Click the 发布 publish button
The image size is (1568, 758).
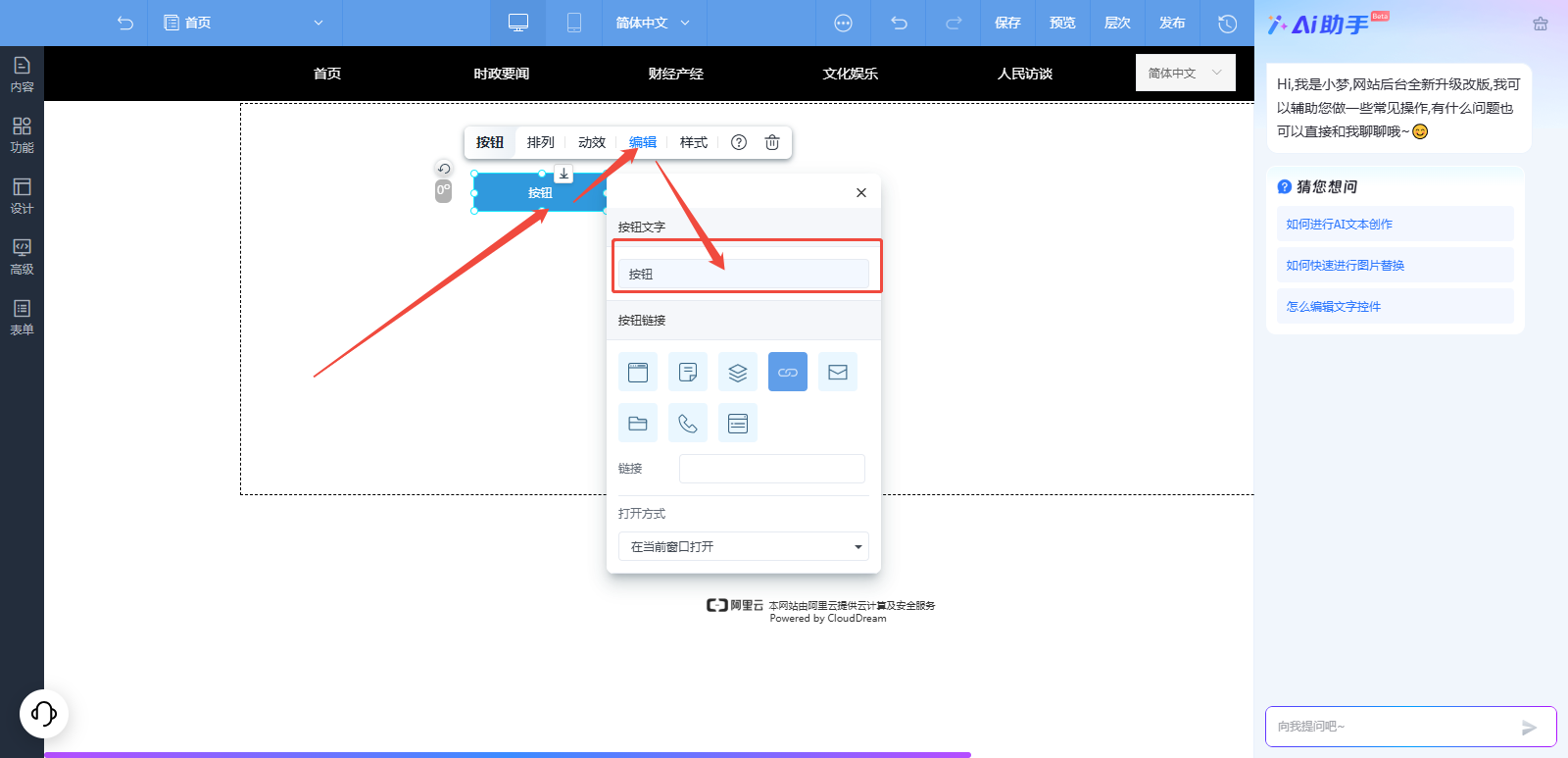[1172, 23]
